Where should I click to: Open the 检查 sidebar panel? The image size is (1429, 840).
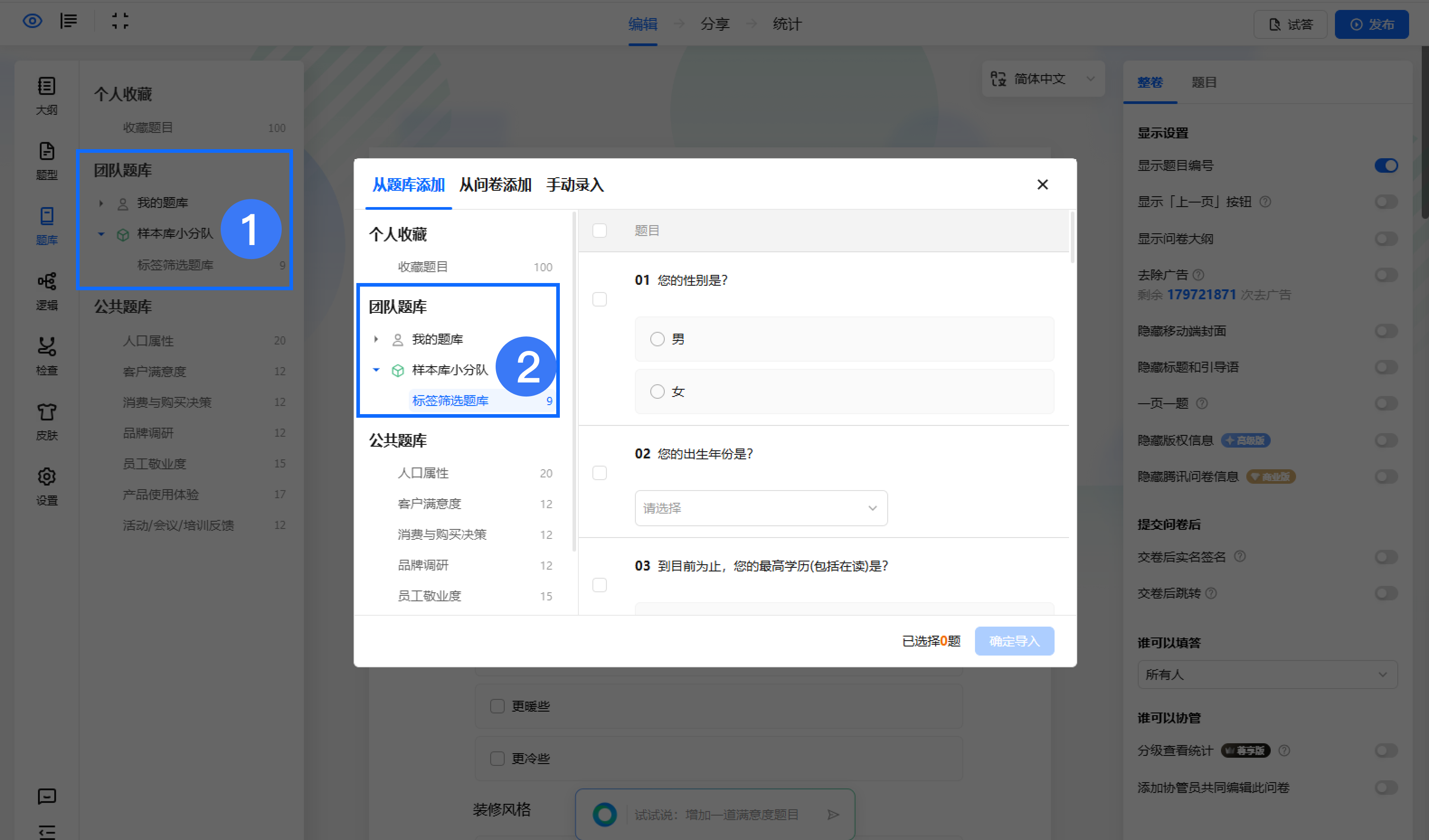coord(47,357)
